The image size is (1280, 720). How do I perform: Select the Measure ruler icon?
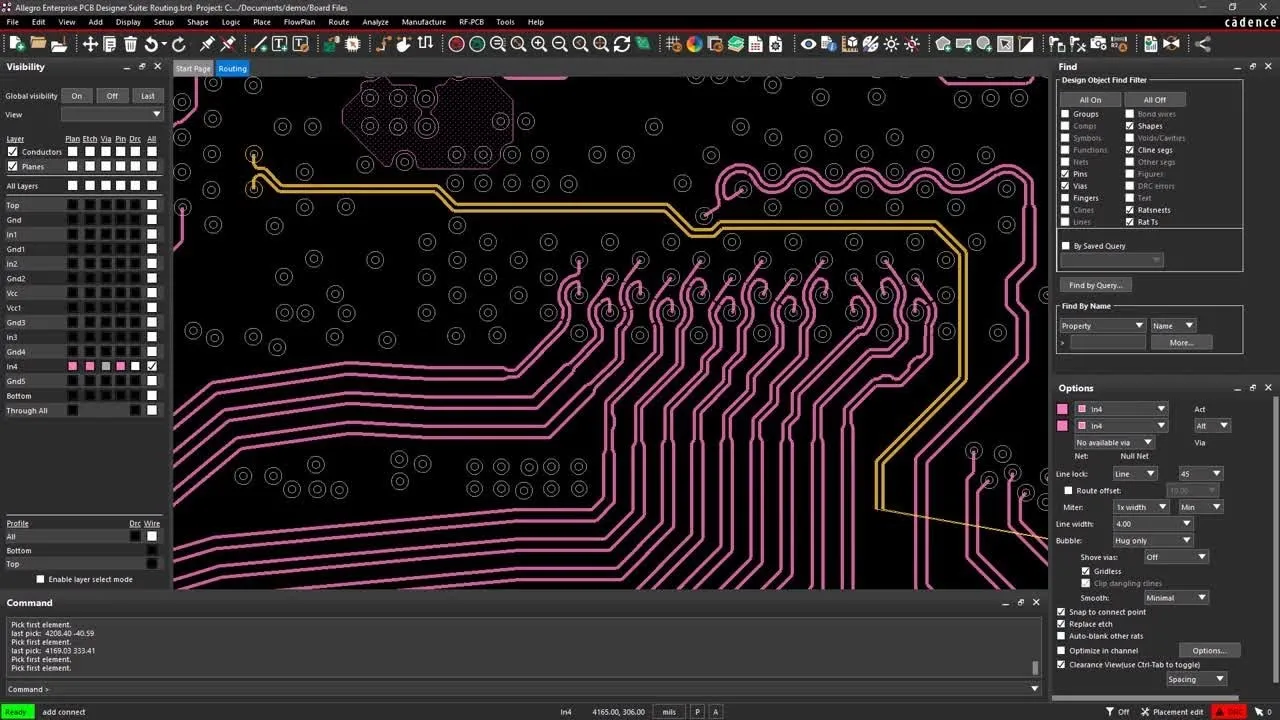849,44
